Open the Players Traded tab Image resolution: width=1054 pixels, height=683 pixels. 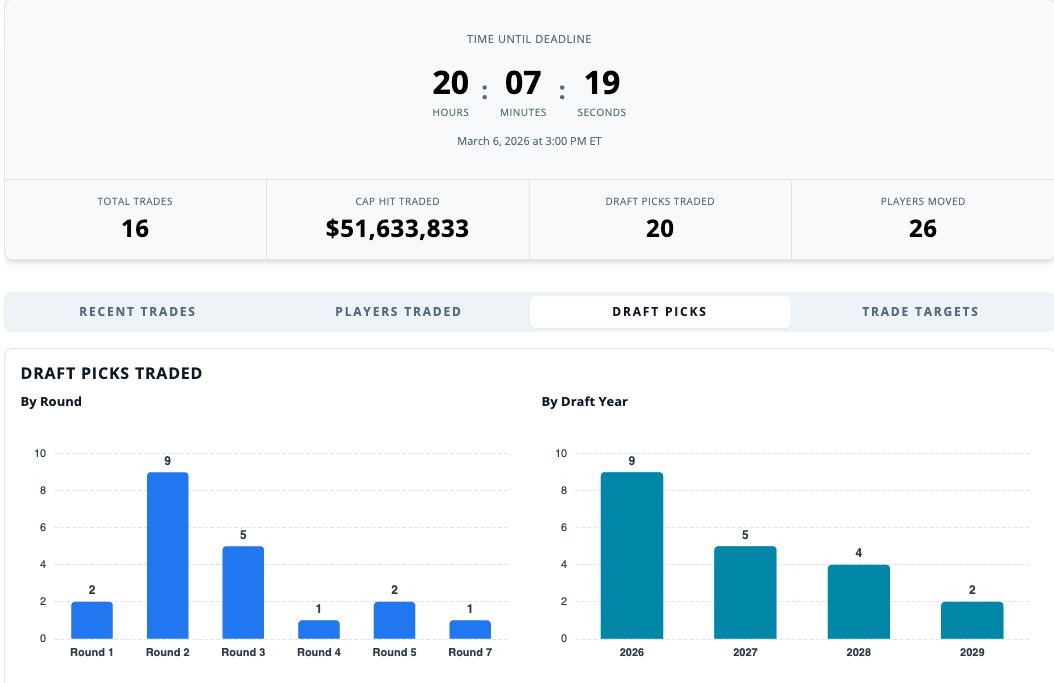[398, 312]
